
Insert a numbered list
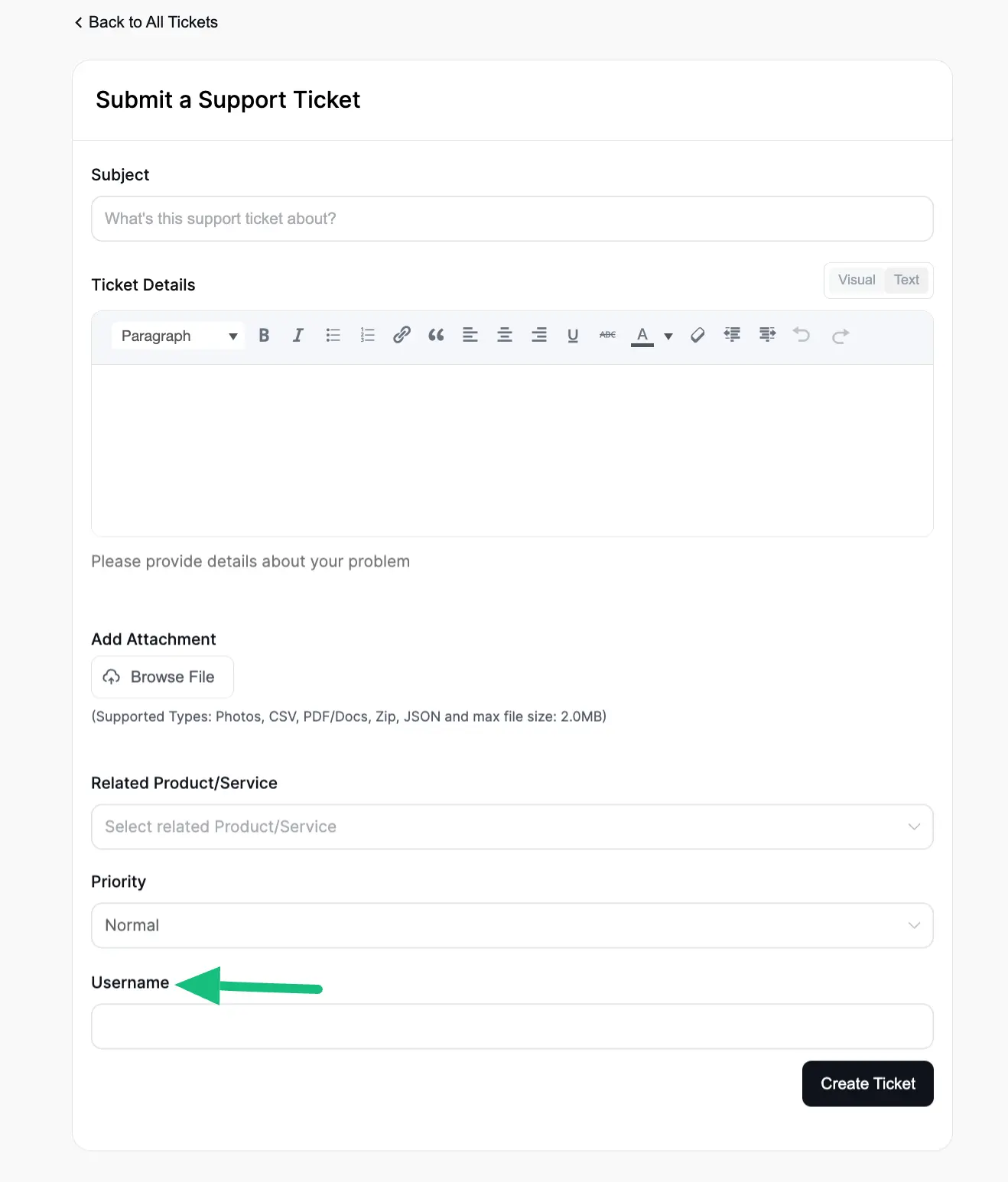[367, 335]
